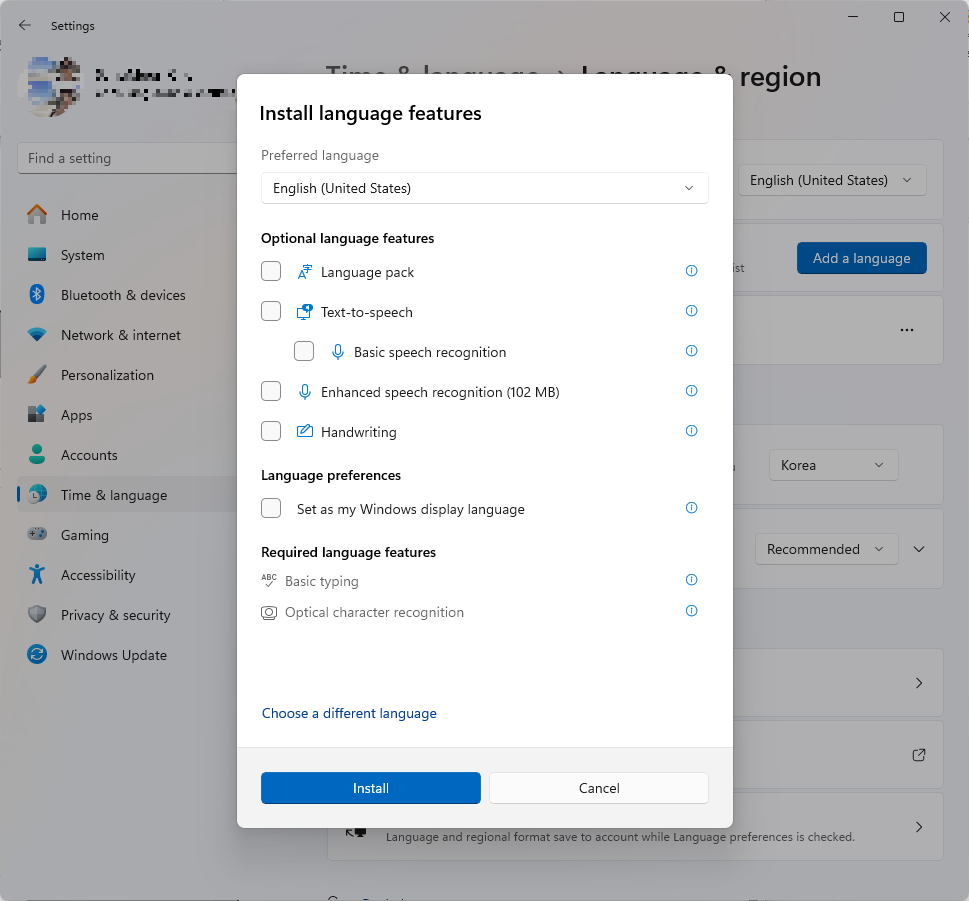969x901 pixels.
Task: Click the user profile avatar picture
Action: click(x=51, y=87)
